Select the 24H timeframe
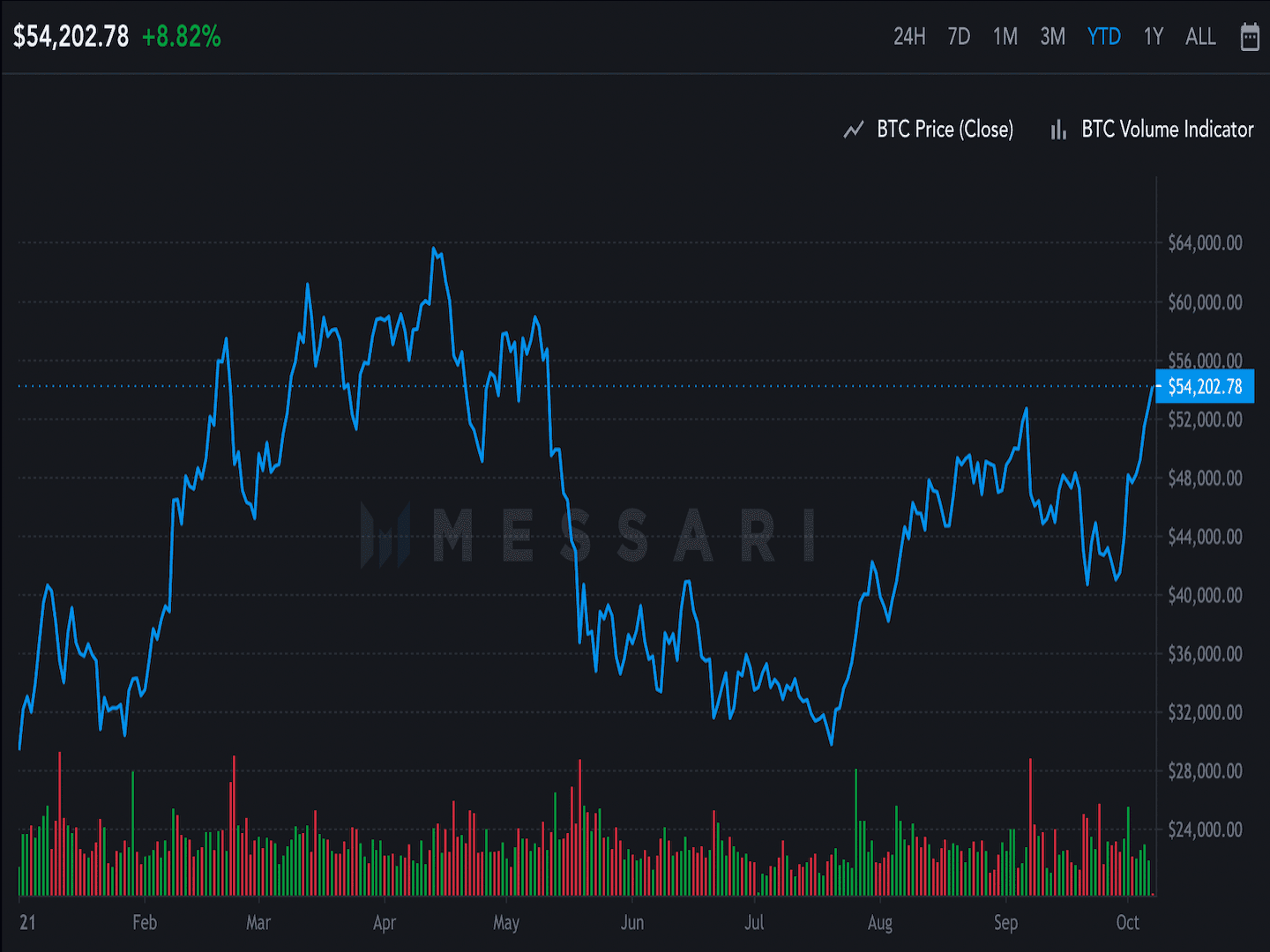1270x952 pixels. point(909,37)
